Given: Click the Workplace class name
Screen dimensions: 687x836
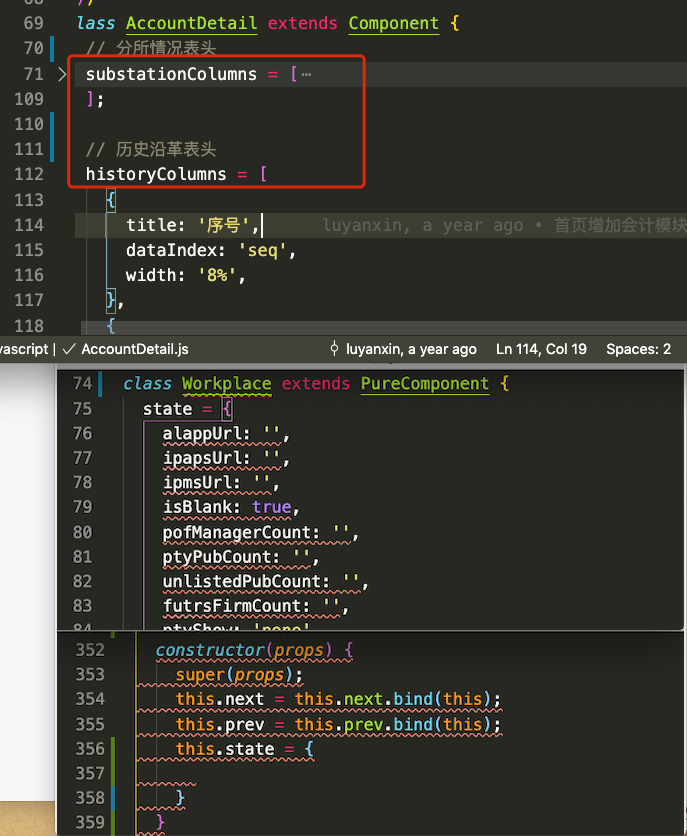Looking at the screenshot, I should pos(226,384).
